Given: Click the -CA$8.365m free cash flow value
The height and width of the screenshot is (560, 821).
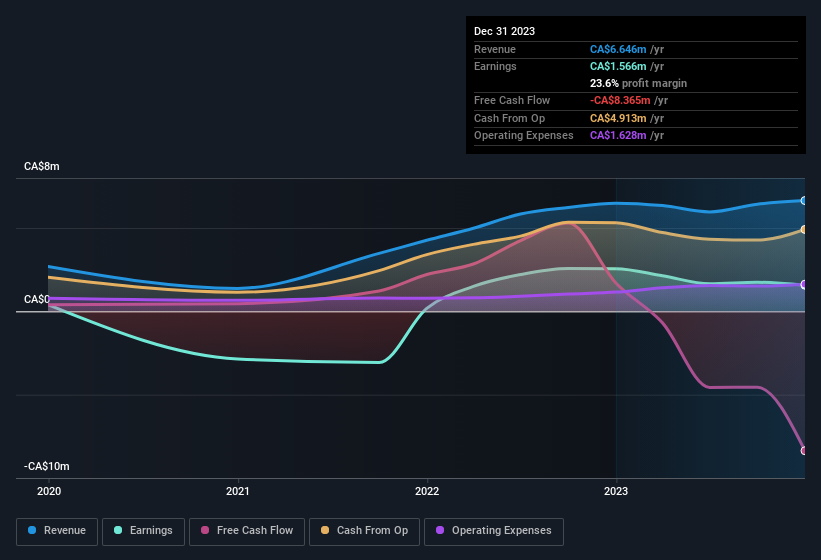Looking at the screenshot, I should tap(620, 100).
